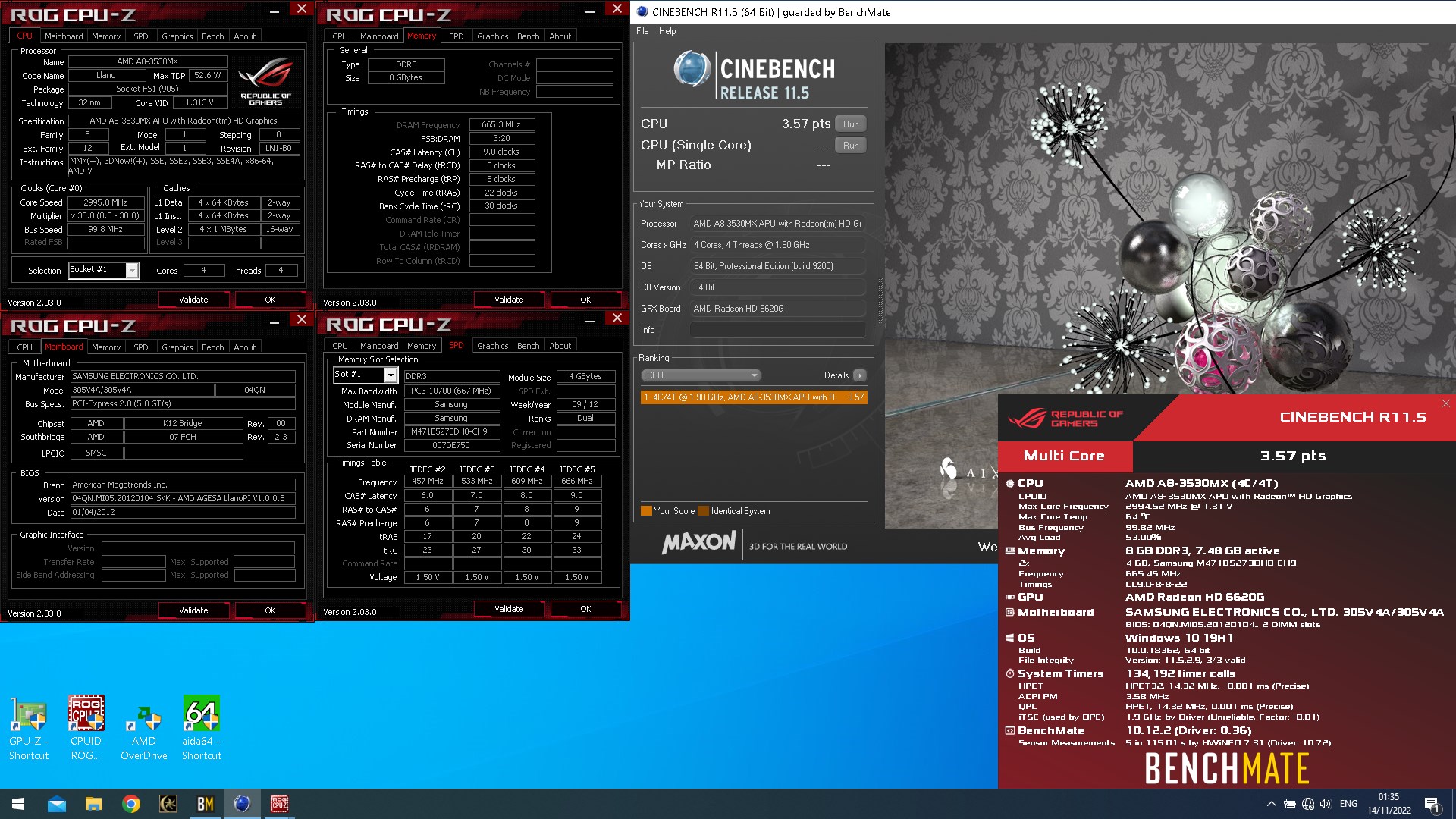The width and height of the screenshot is (1456, 819).
Task: Click the Info text field in Cinebench
Action: pos(777,330)
